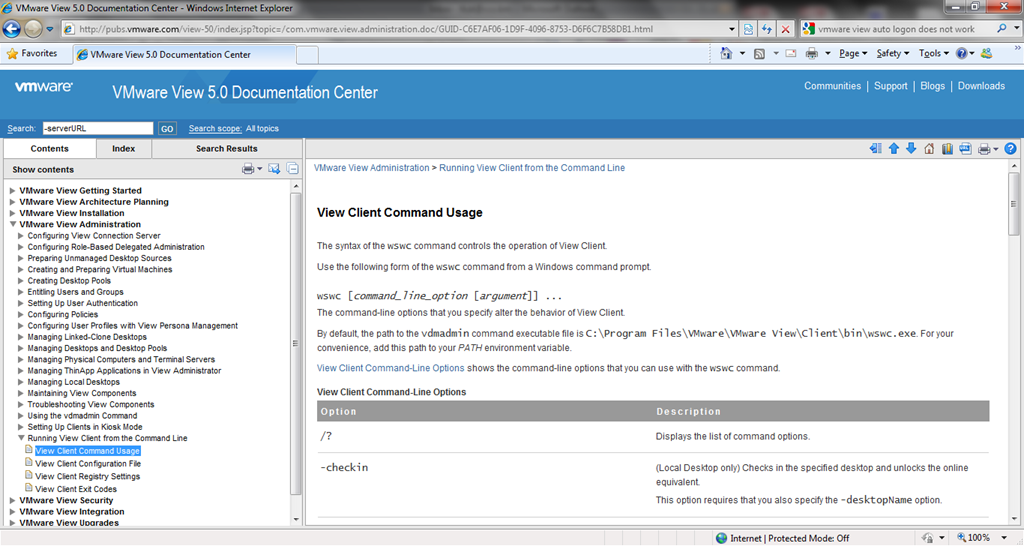The image size is (1024, 546).
Task: Collapse VMware View Administration node
Action: (x=12, y=224)
